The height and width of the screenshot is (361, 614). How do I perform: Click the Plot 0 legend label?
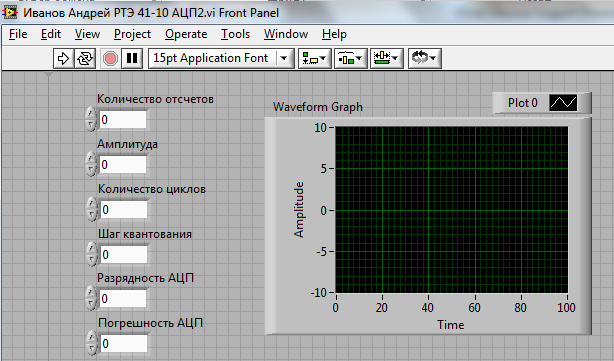[523, 103]
